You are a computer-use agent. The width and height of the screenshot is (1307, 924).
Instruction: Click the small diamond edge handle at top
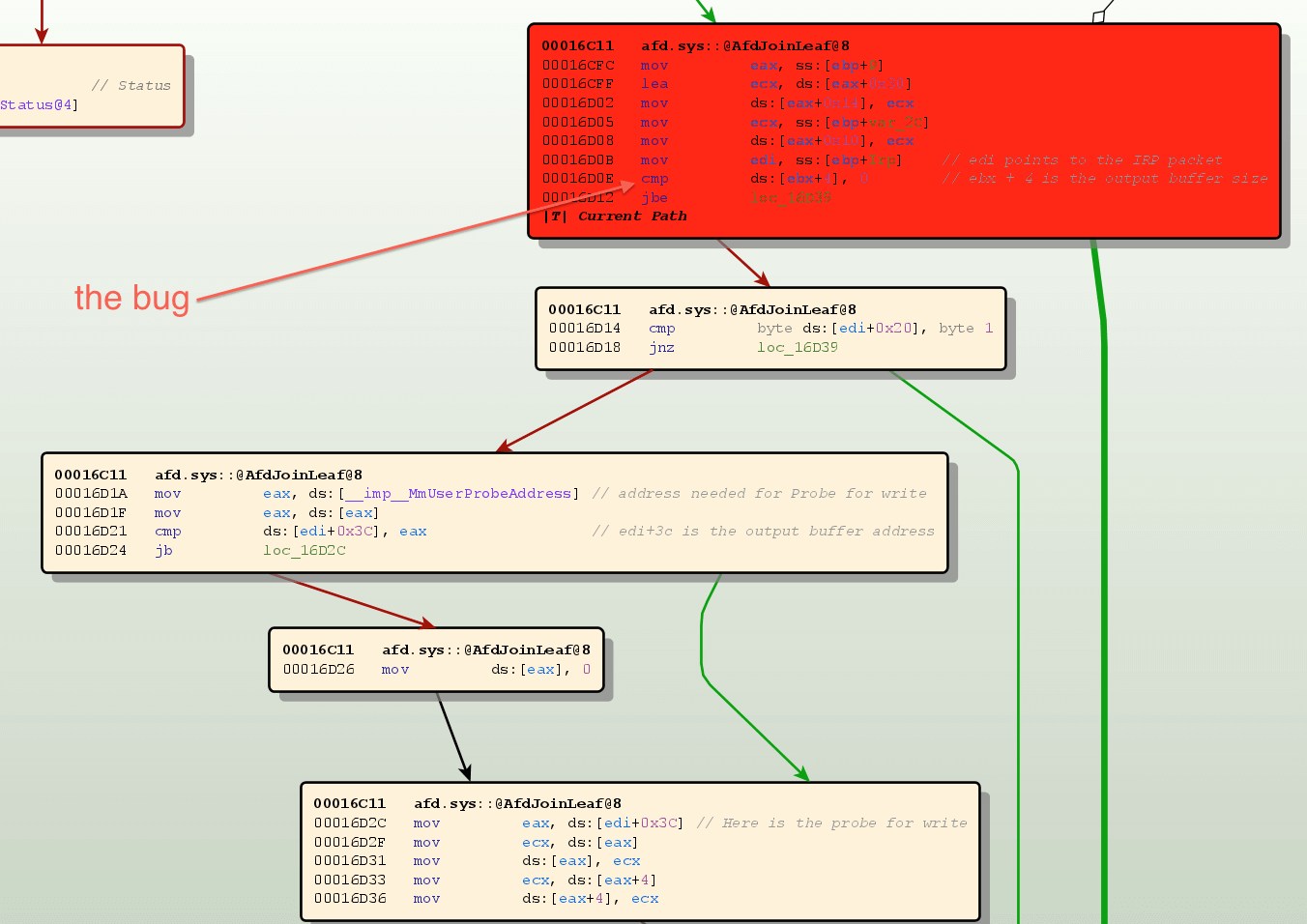click(x=1098, y=16)
